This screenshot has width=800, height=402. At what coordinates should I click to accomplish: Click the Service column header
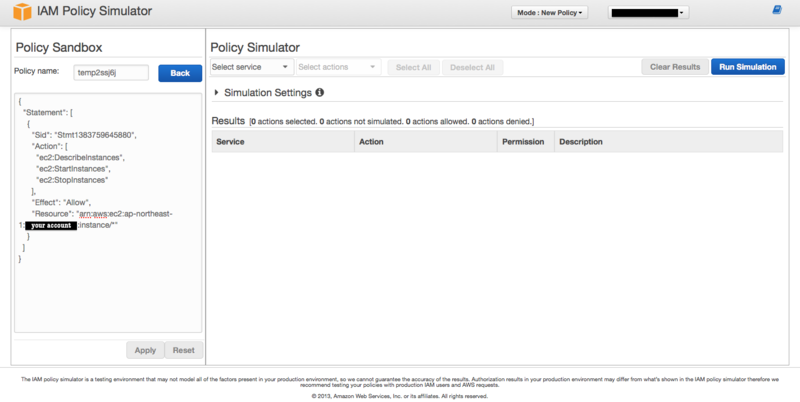click(x=283, y=141)
